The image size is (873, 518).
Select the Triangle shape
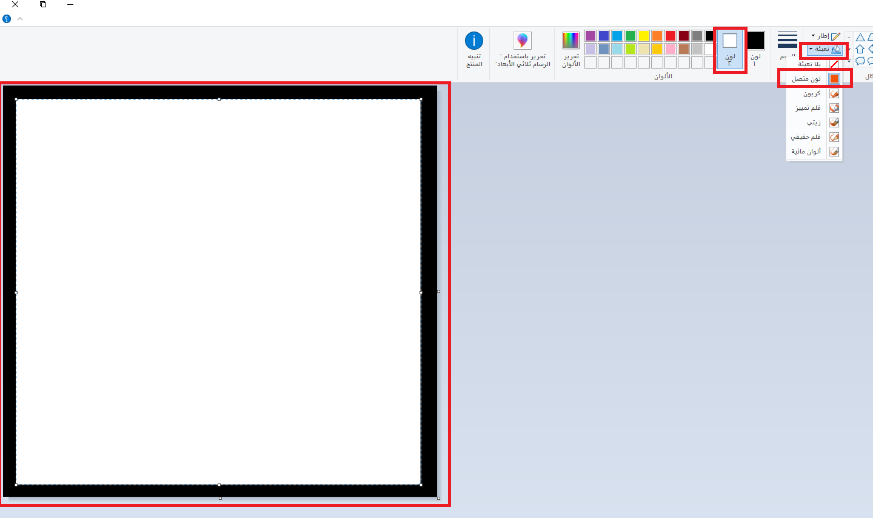click(x=860, y=37)
